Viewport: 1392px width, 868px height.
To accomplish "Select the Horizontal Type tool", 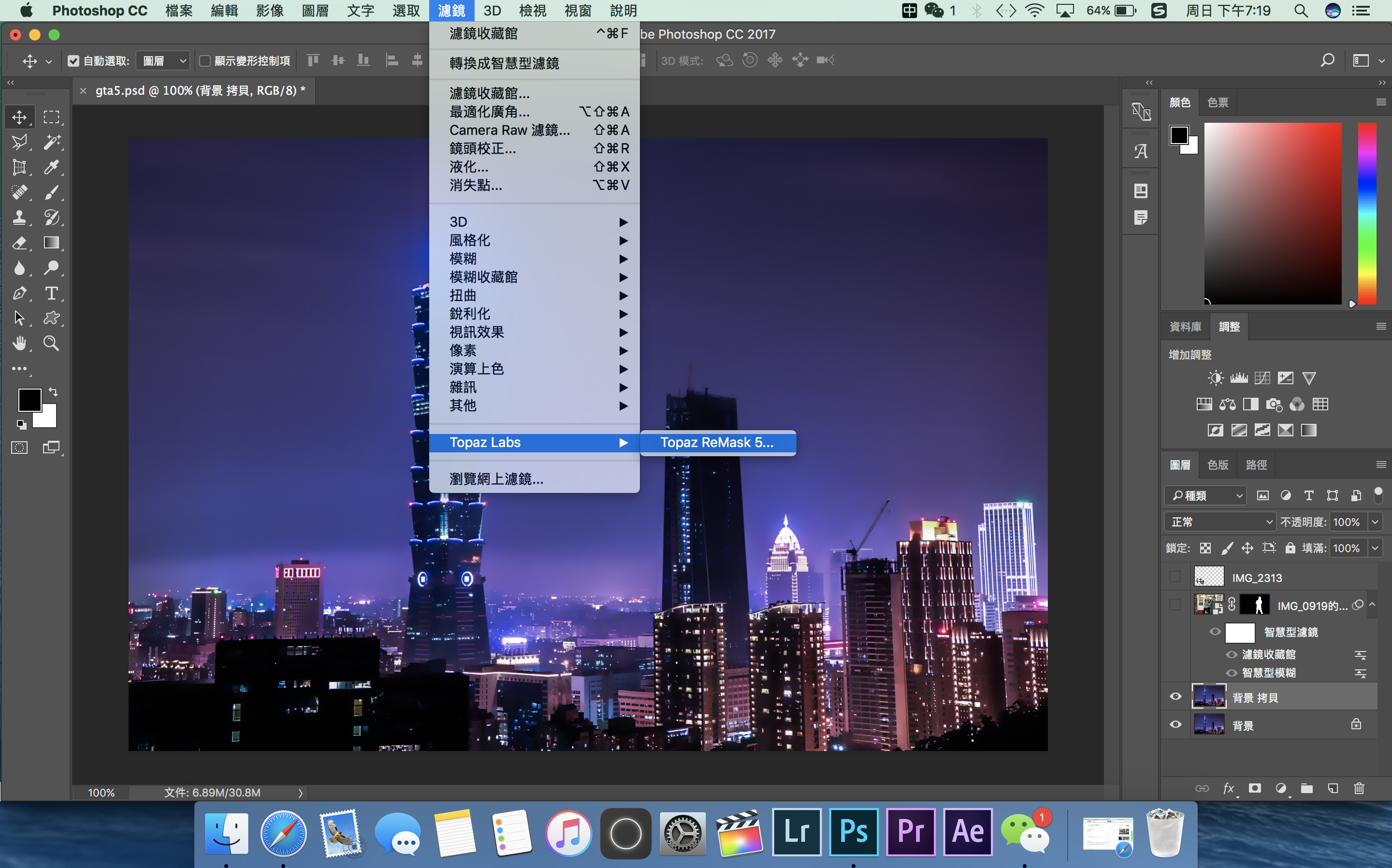I will click(x=51, y=293).
